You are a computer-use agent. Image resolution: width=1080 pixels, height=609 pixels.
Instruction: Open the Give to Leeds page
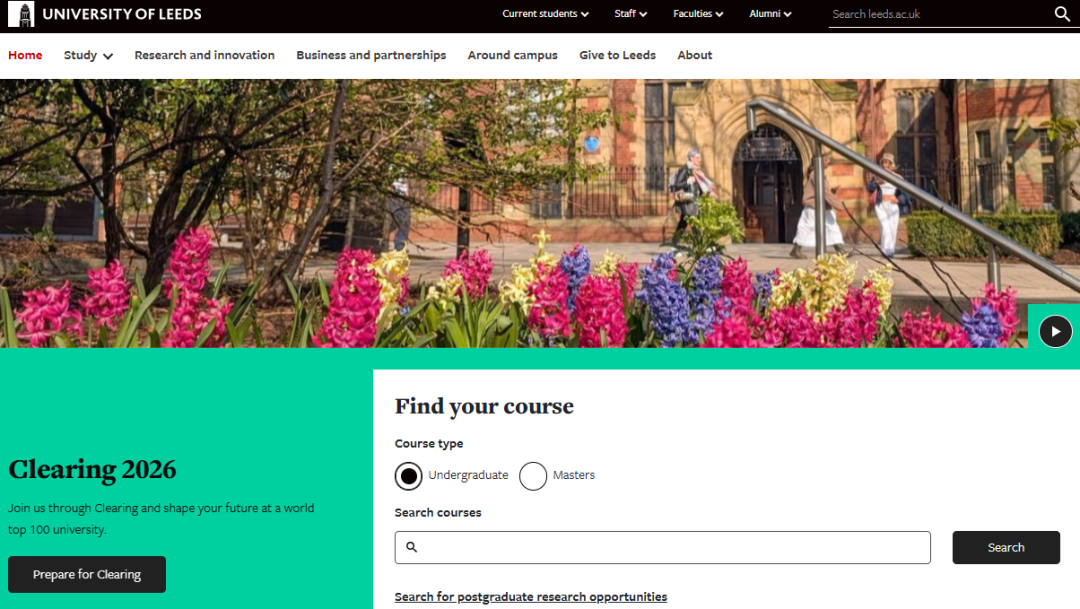tap(617, 55)
